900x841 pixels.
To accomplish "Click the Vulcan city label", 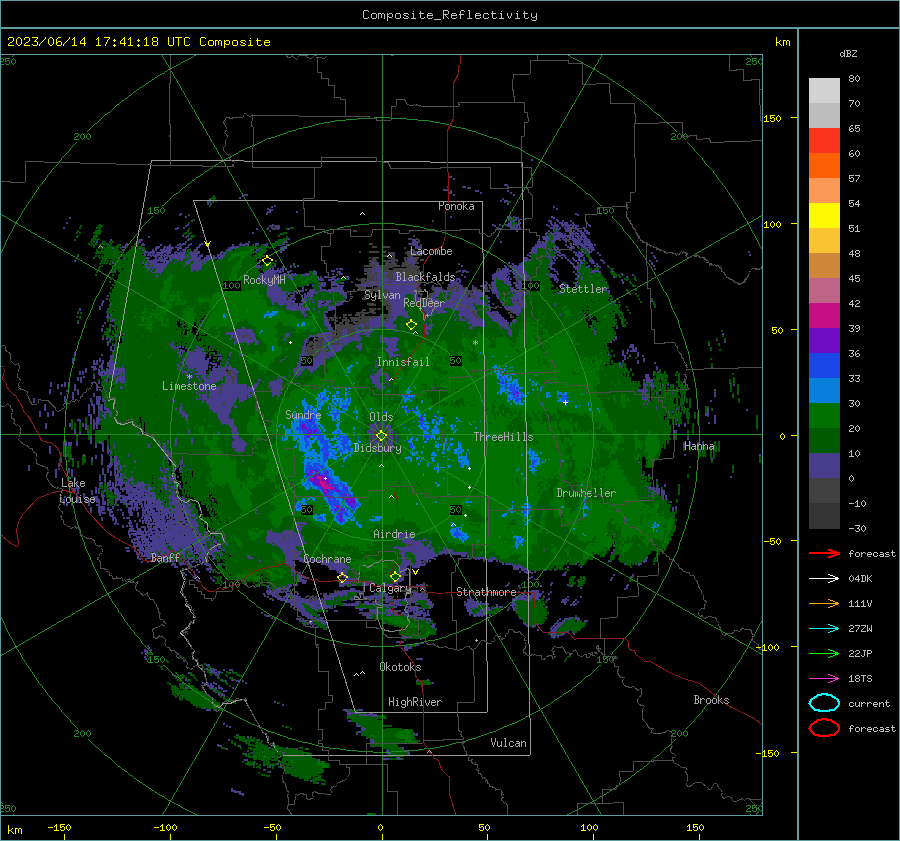I will coord(509,743).
